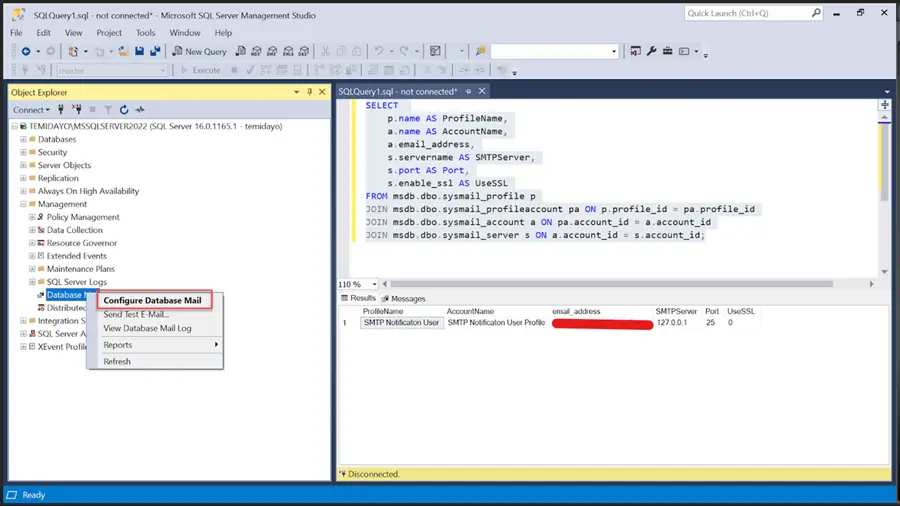Click the Analysis Services DMX Query icon
This screenshot has height=507, width=900.
click(272, 51)
